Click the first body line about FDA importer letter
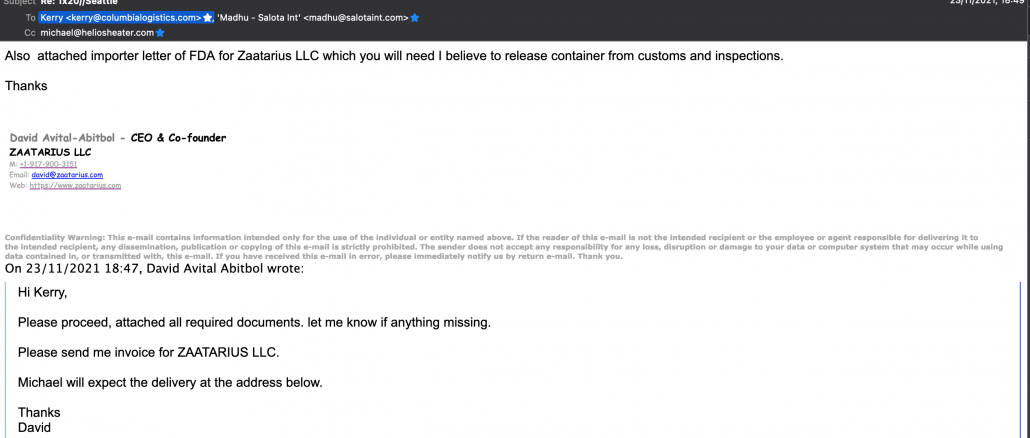1030x438 pixels. point(394,56)
